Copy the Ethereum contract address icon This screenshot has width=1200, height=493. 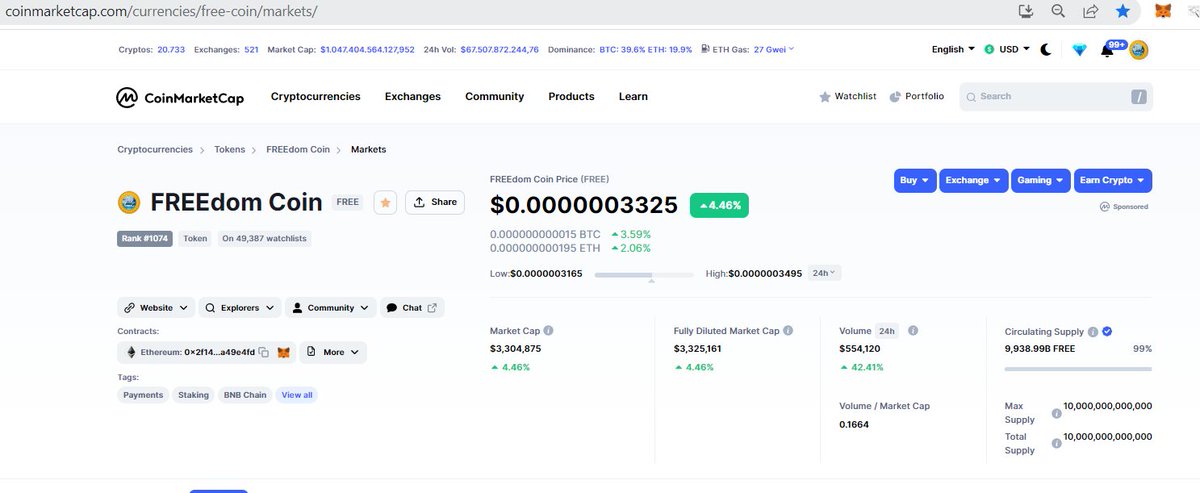[264, 352]
